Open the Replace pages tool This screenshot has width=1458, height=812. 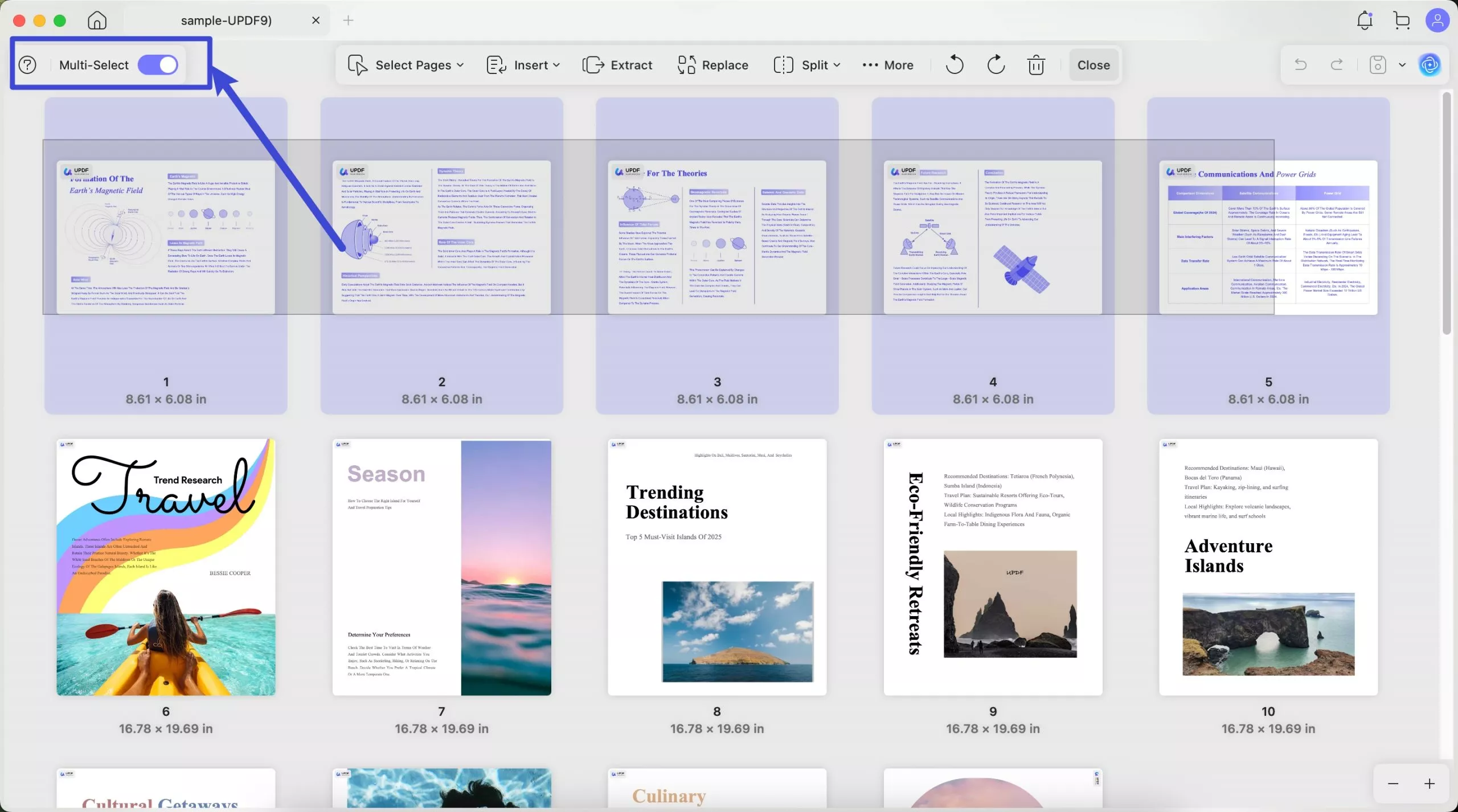pyautogui.click(x=712, y=65)
